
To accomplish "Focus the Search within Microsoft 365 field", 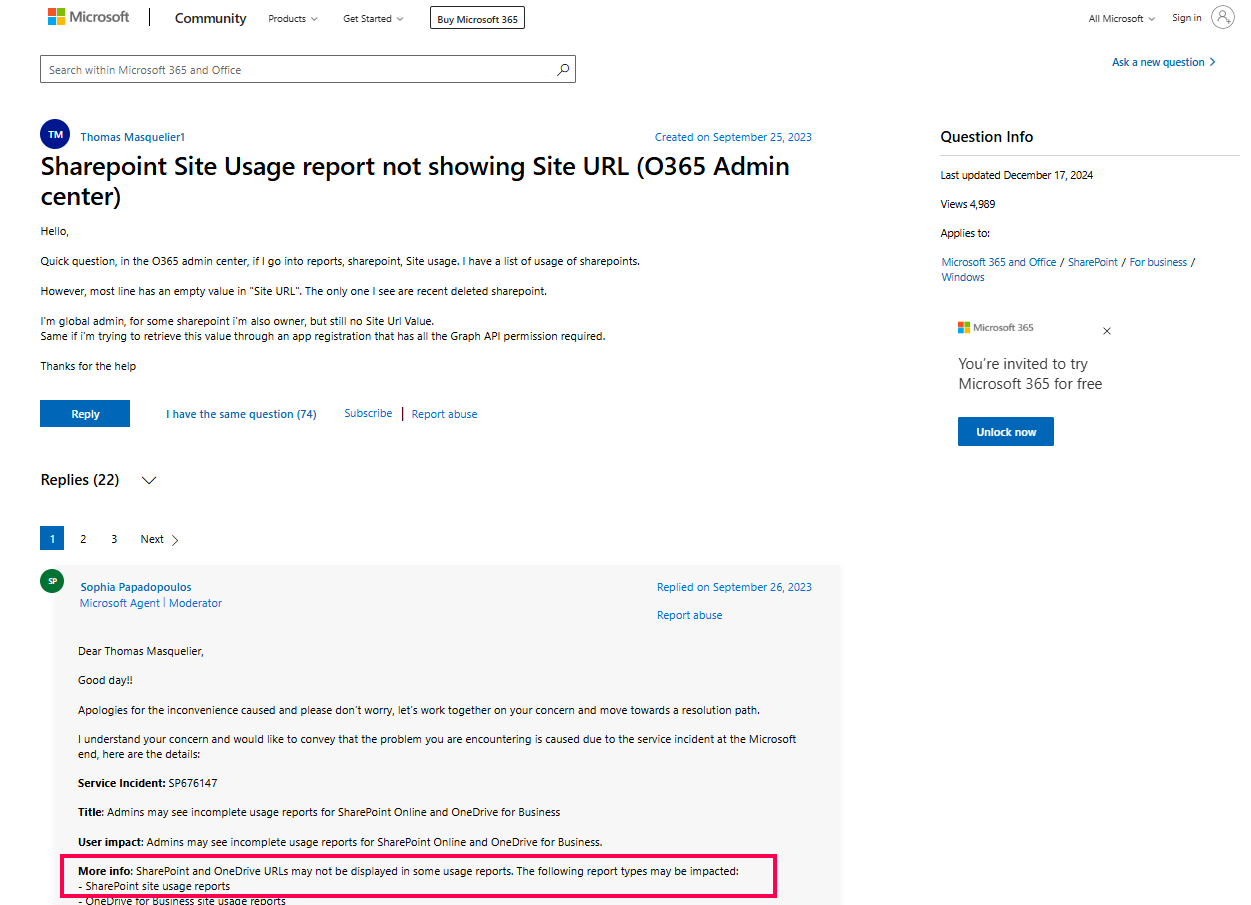I will [300, 70].
